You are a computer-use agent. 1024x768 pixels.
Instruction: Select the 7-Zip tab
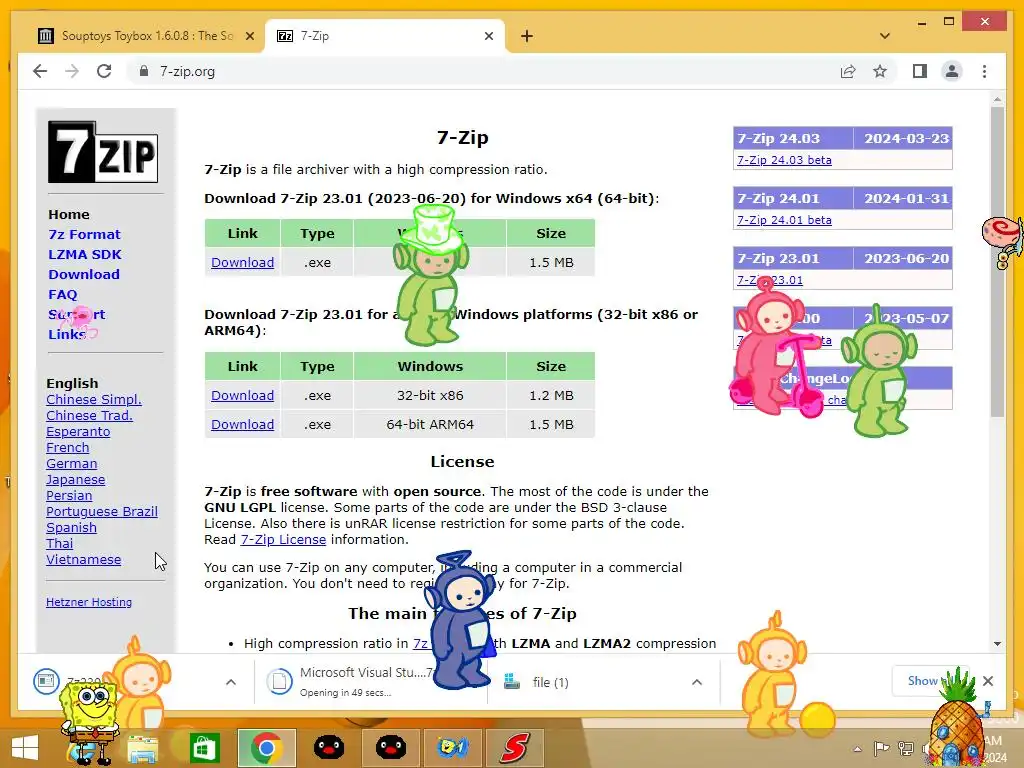(385, 36)
